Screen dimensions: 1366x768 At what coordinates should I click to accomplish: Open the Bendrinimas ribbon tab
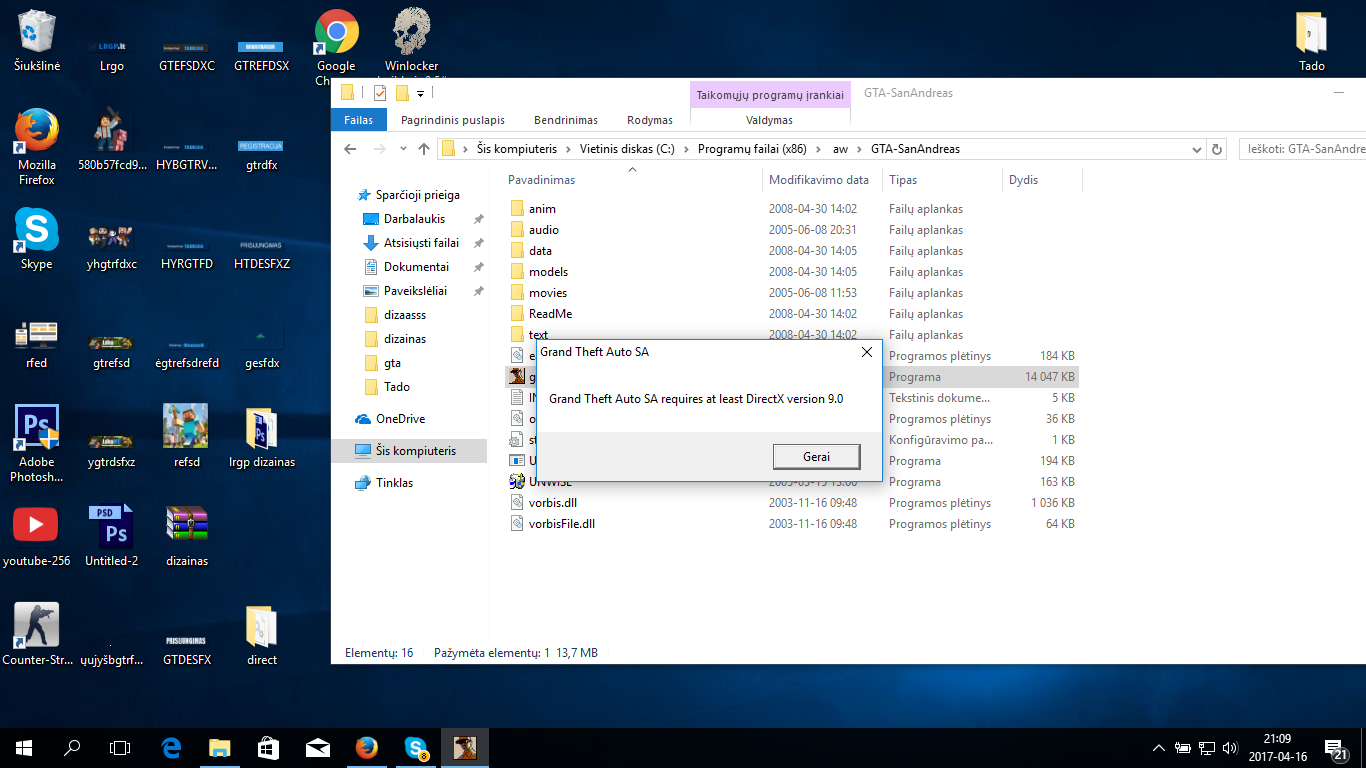pyautogui.click(x=566, y=120)
